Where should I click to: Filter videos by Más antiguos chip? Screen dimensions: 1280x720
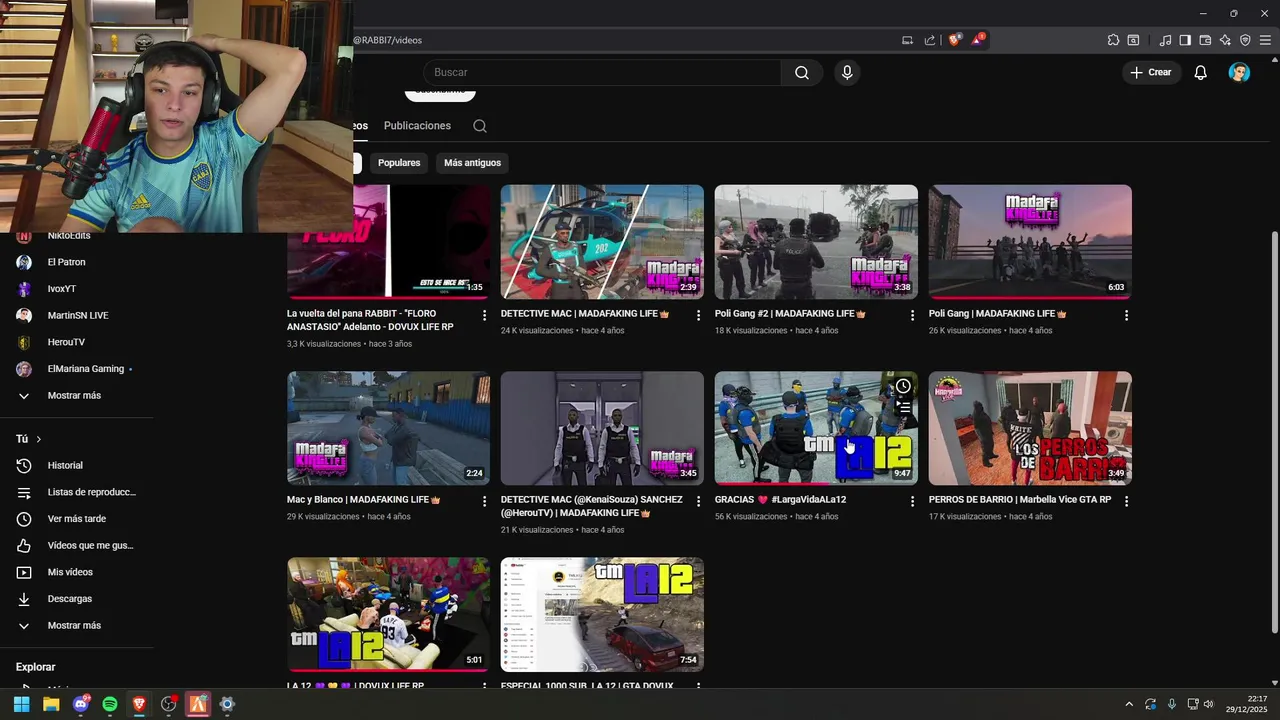pos(472,162)
